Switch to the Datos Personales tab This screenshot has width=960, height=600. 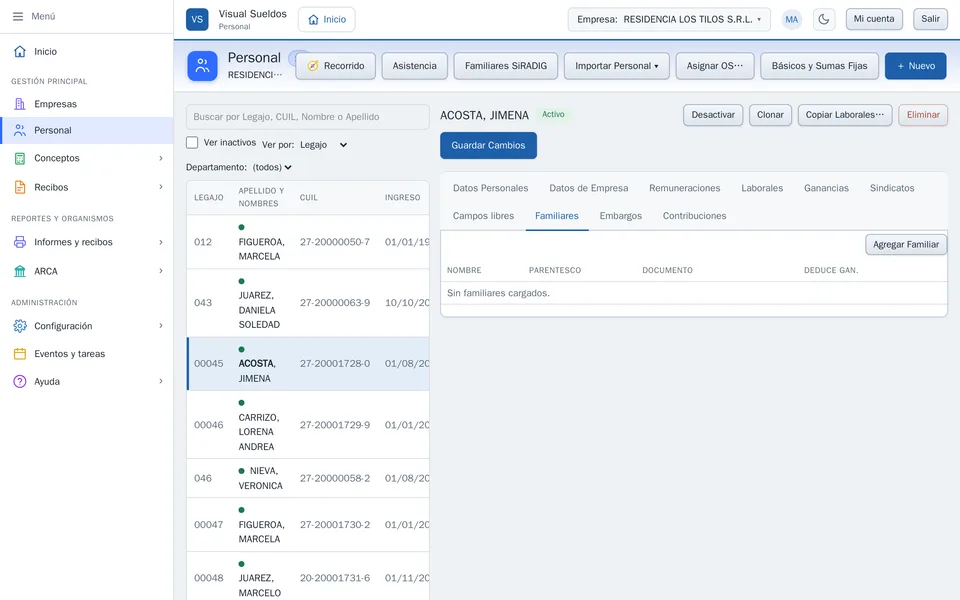tap(490, 188)
